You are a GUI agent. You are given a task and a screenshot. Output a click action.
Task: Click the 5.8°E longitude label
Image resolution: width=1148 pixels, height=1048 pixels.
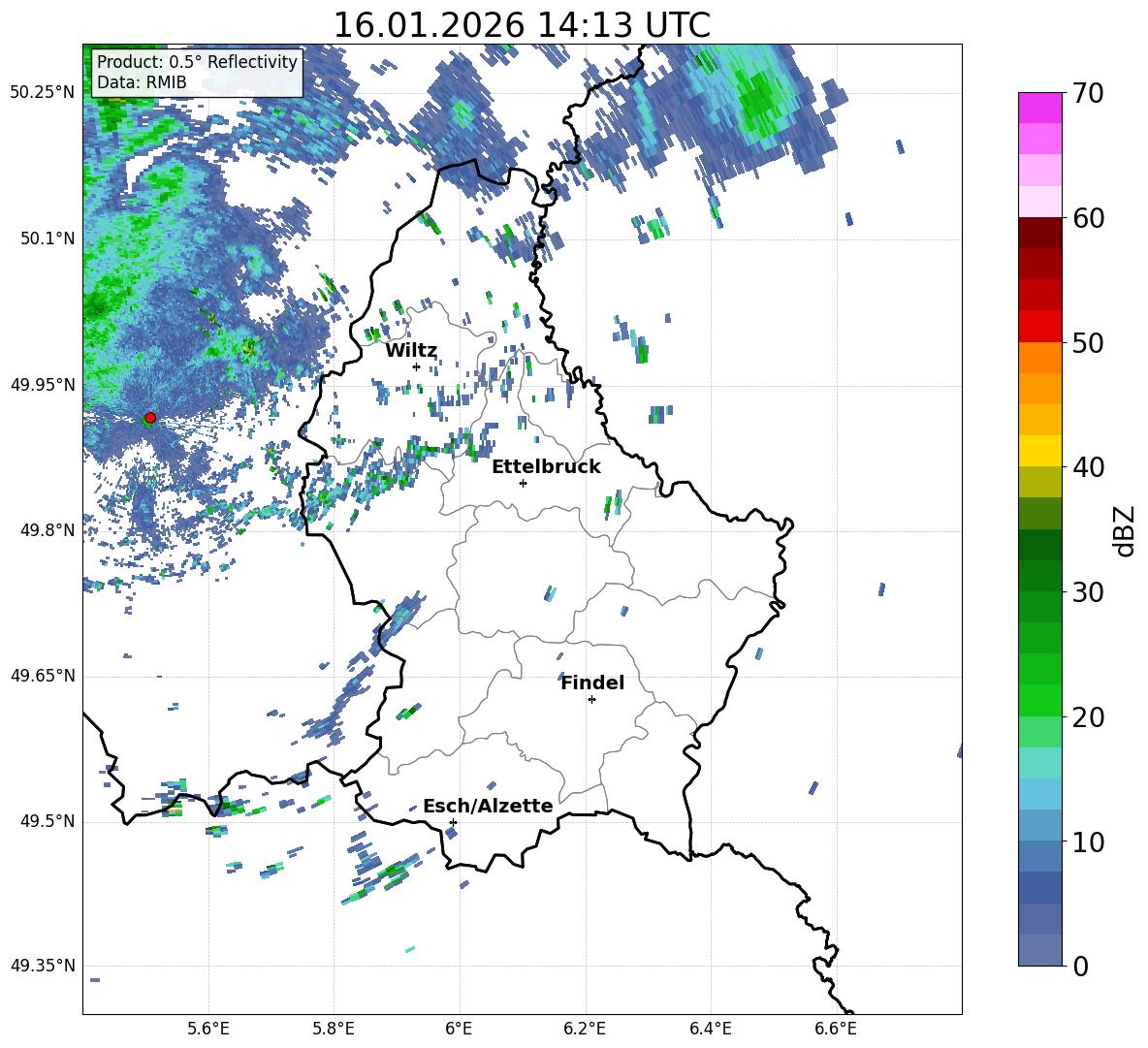(334, 1029)
